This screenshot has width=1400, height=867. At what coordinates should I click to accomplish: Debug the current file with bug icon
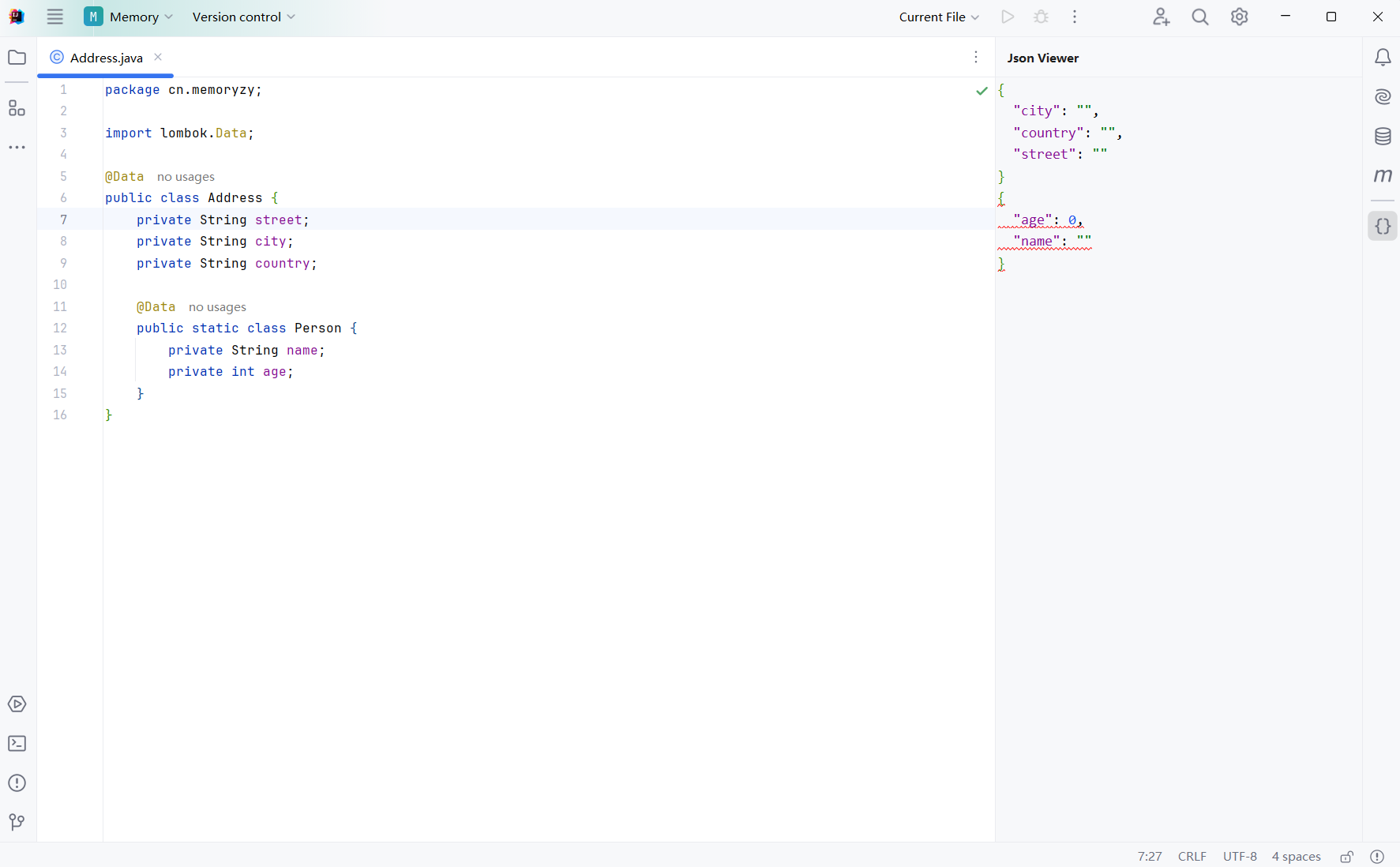[1042, 17]
